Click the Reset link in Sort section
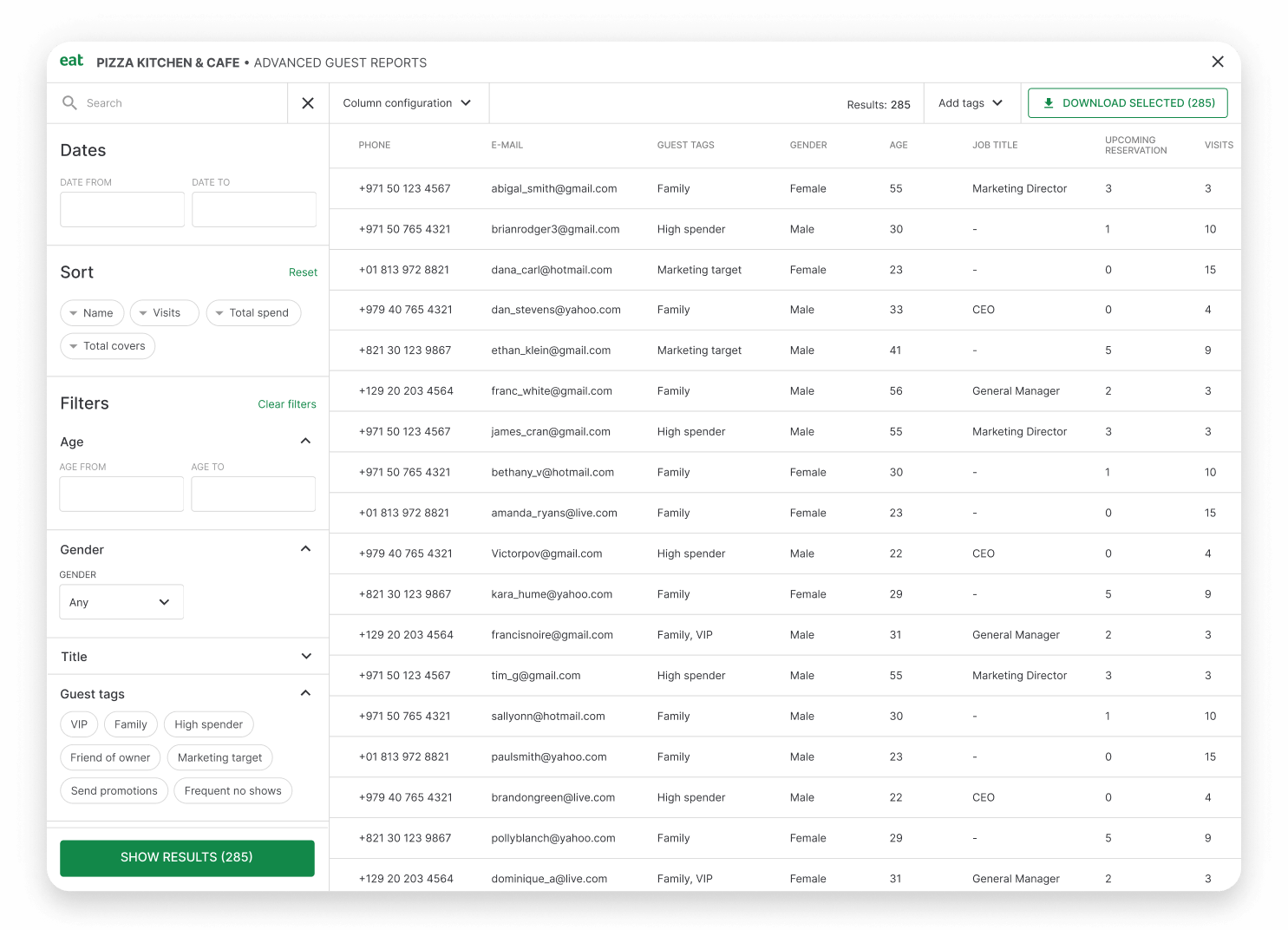Image resolution: width=1288 pixels, height=930 pixels. point(303,272)
